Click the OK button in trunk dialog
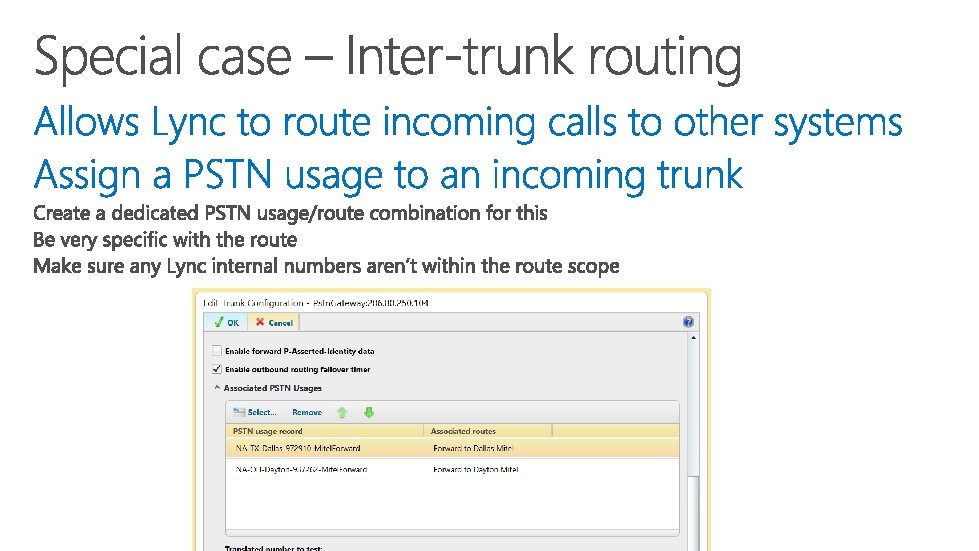Viewport: 979px width, 551px height. click(x=226, y=323)
